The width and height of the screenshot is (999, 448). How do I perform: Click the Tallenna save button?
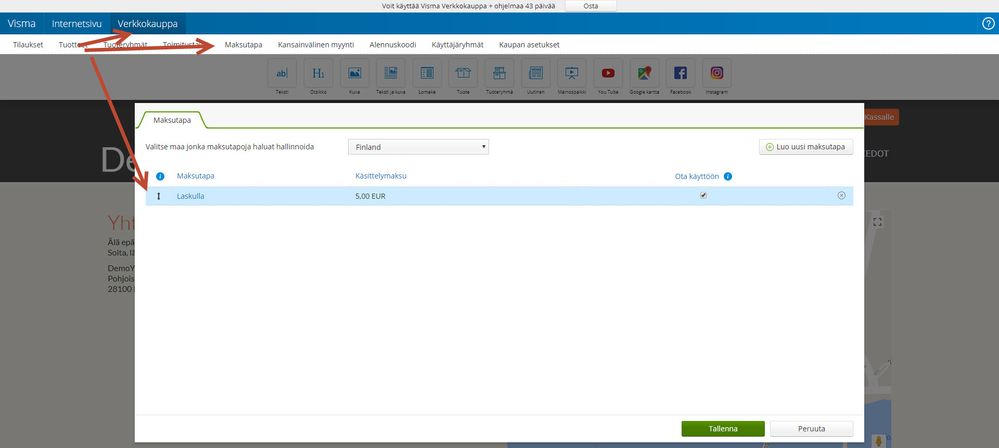pos(722,429)
